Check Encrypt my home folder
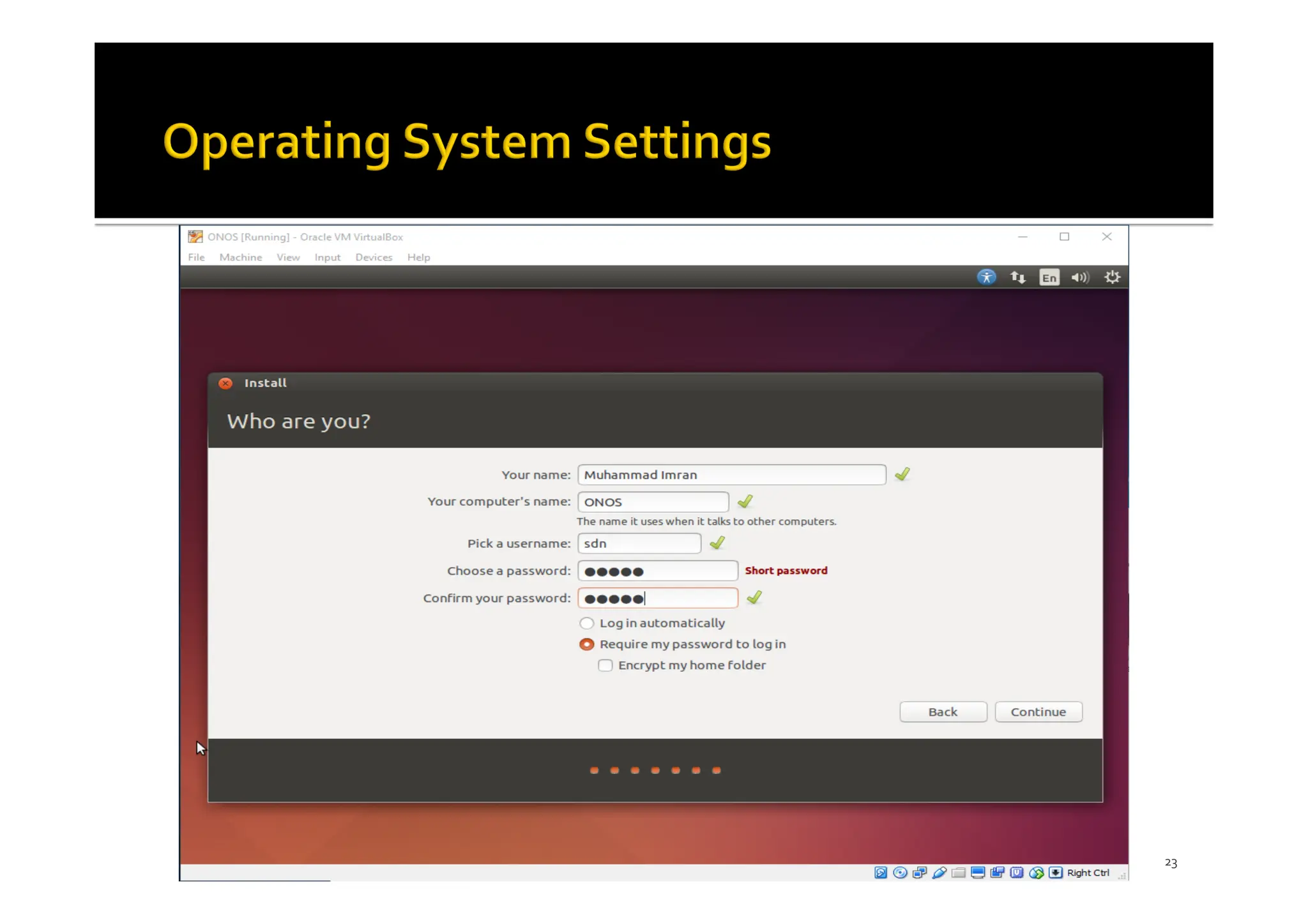 pos(605,665)
